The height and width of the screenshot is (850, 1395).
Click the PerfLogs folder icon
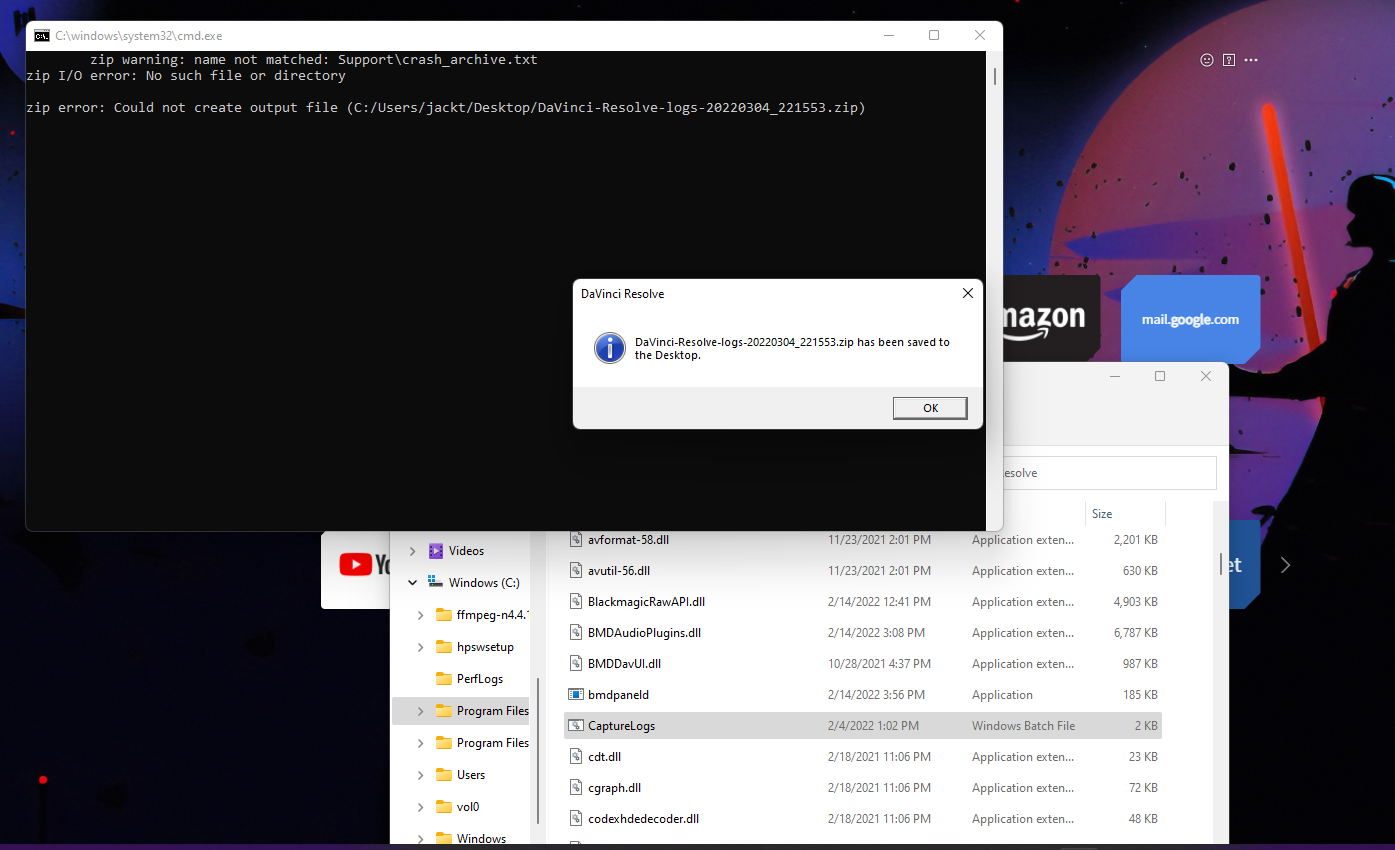click(x=444, y=679)
